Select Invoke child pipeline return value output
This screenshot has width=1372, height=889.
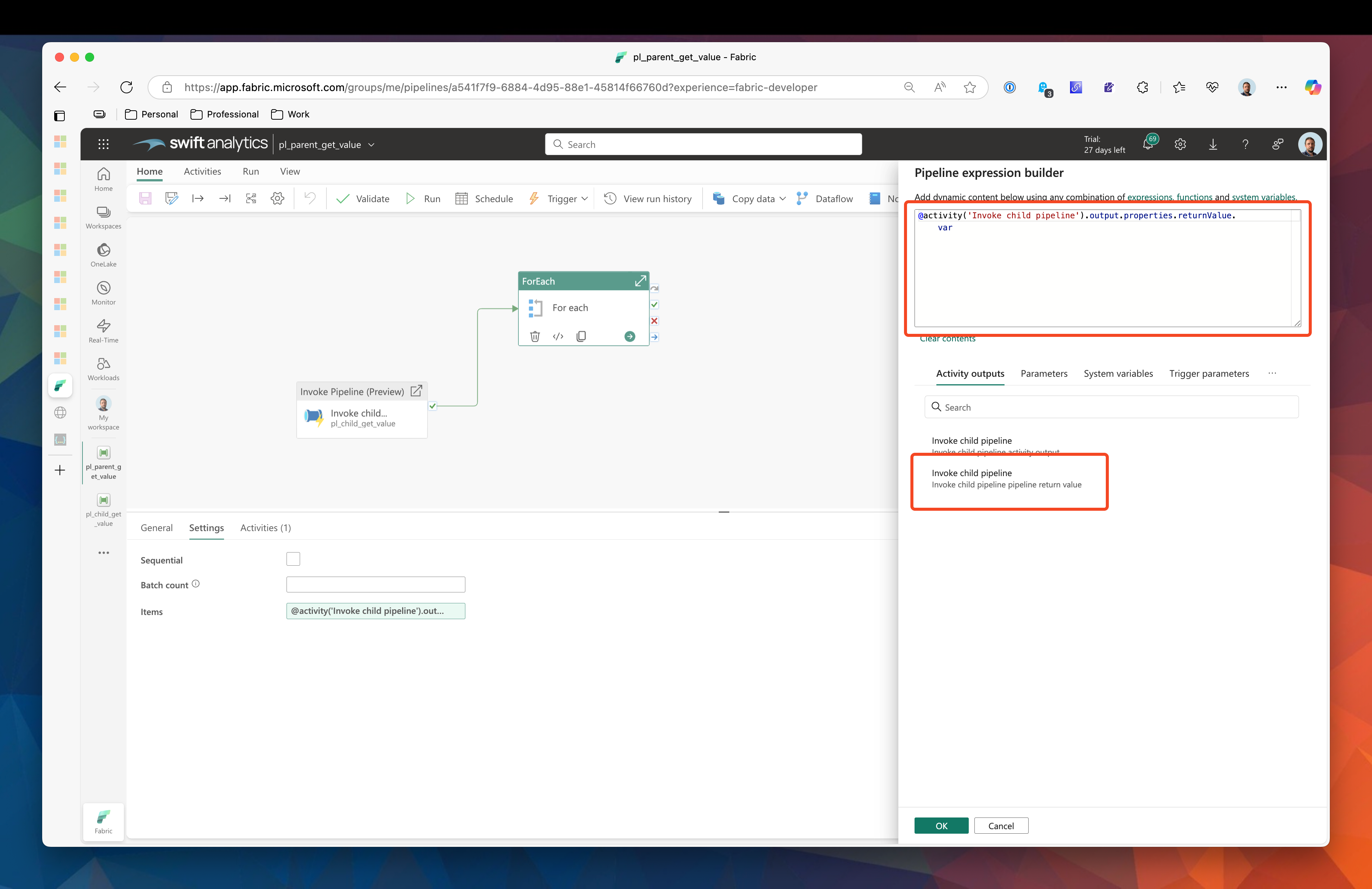click(x=1006, y=479)
